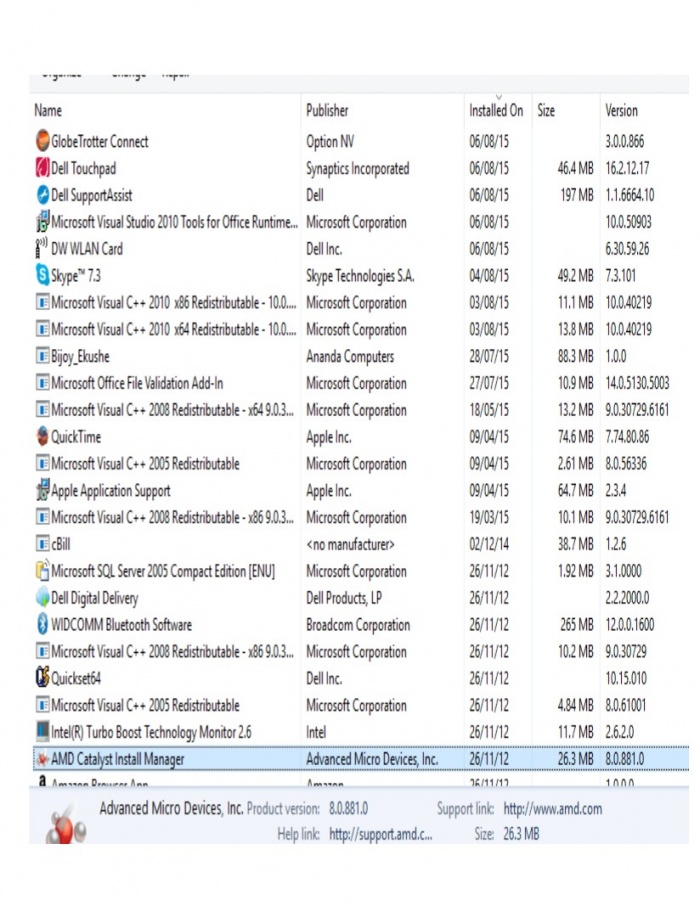Click the QuickTime logo icon
The height and width of the screenshot is (906, 700).
pyautogui.click(x=42, y=436)
